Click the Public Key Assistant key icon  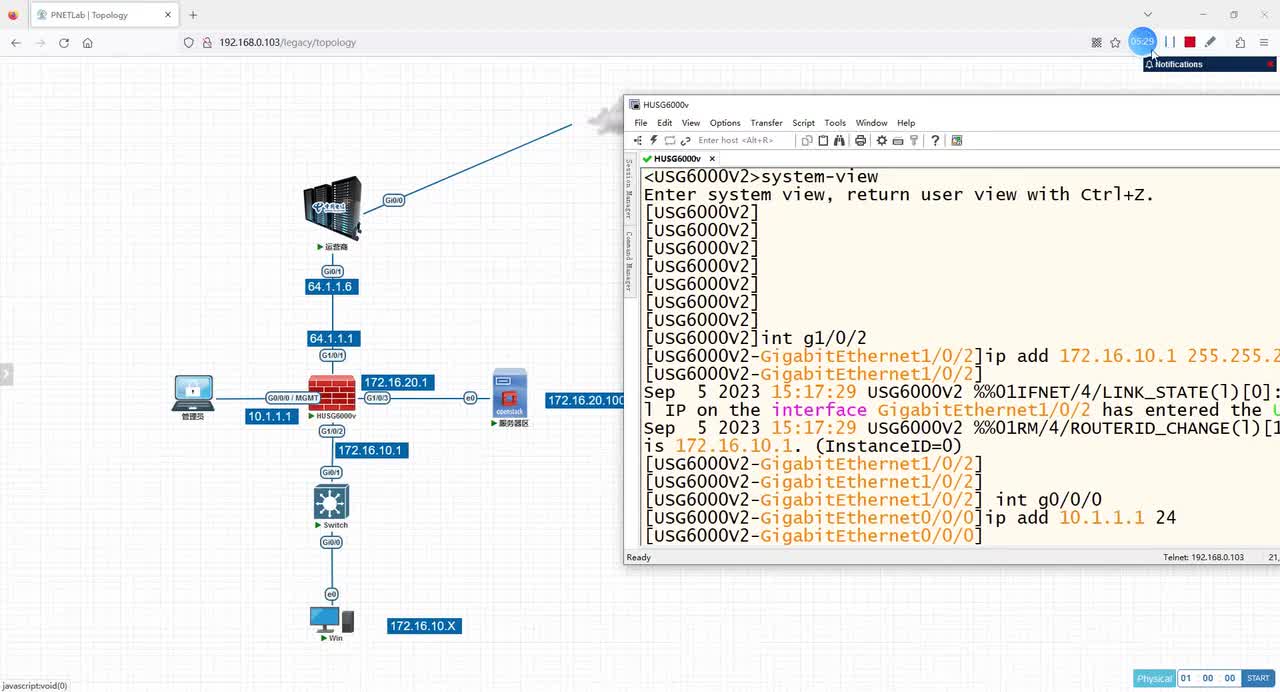(x=914, y=140)
